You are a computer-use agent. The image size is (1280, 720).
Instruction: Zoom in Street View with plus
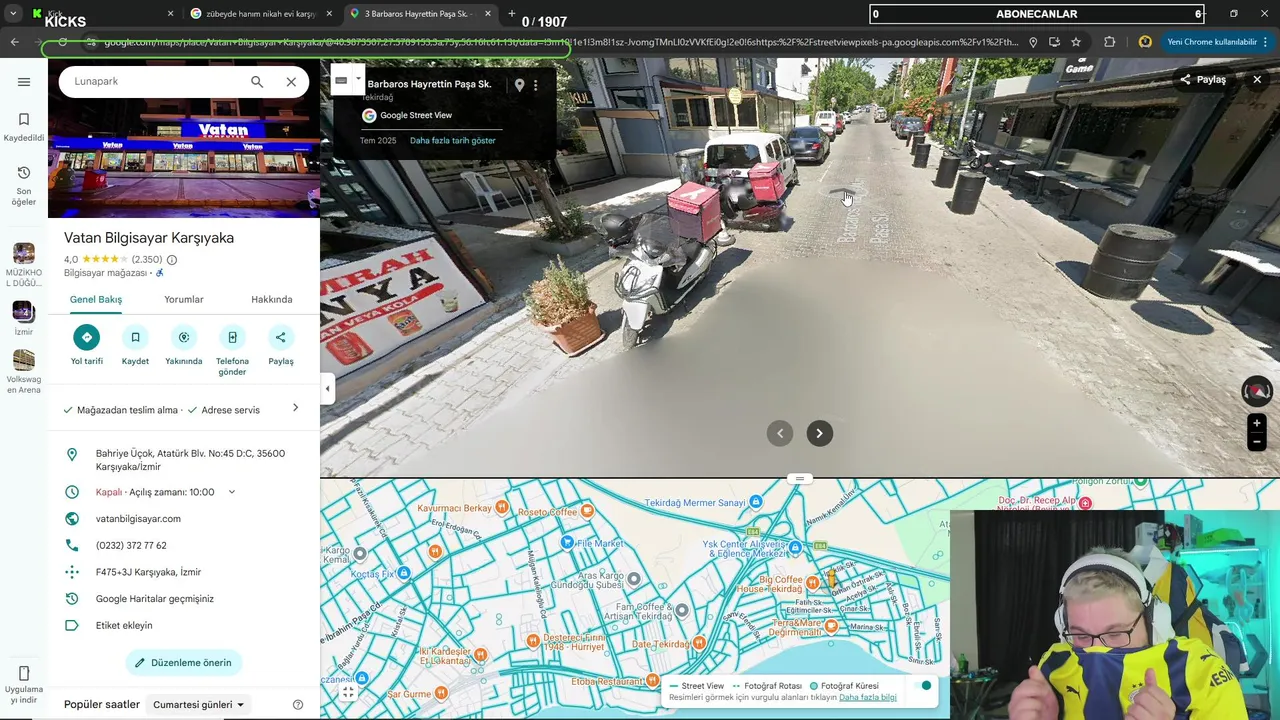click(1257, 423)
